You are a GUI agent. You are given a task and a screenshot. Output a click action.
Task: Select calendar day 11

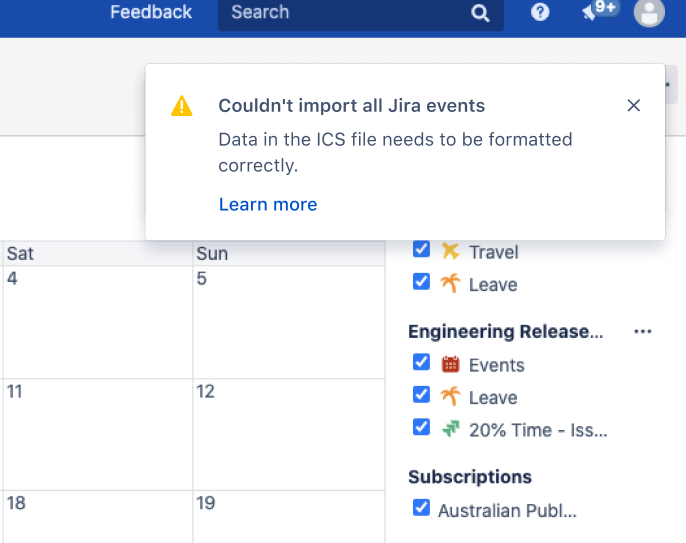click(x=98, y=434)
